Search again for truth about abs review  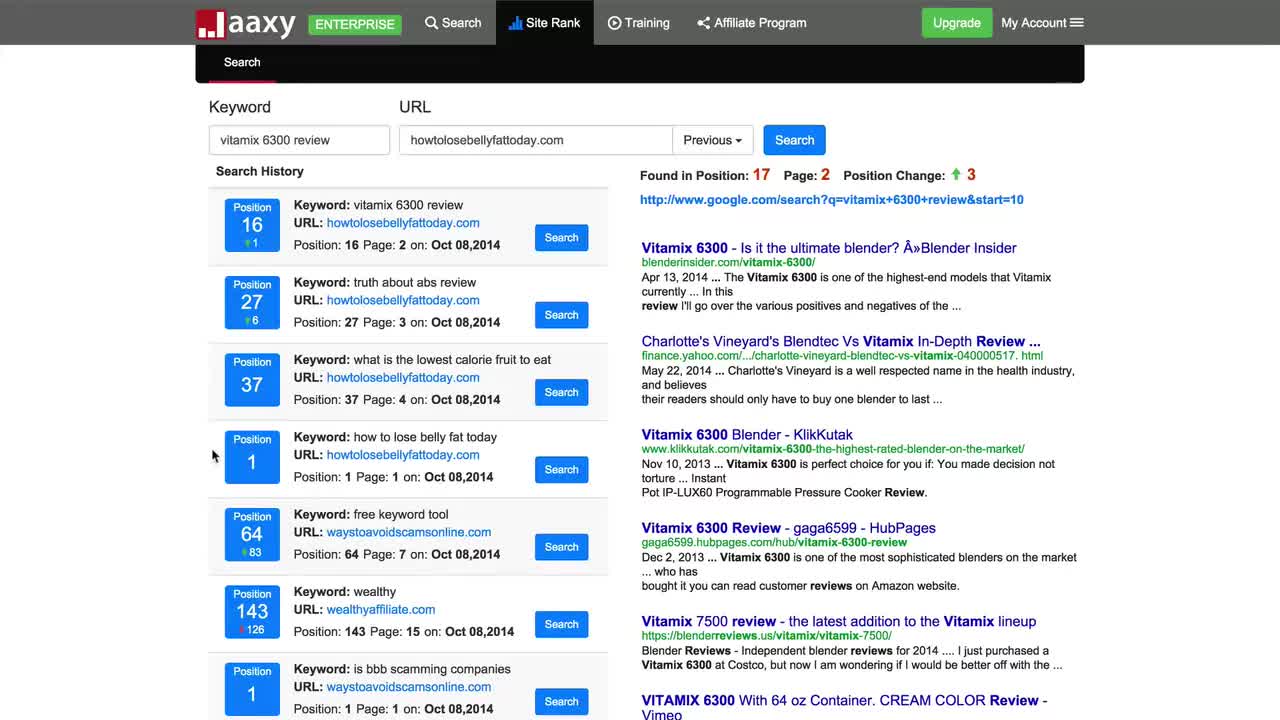pos(561,315)
